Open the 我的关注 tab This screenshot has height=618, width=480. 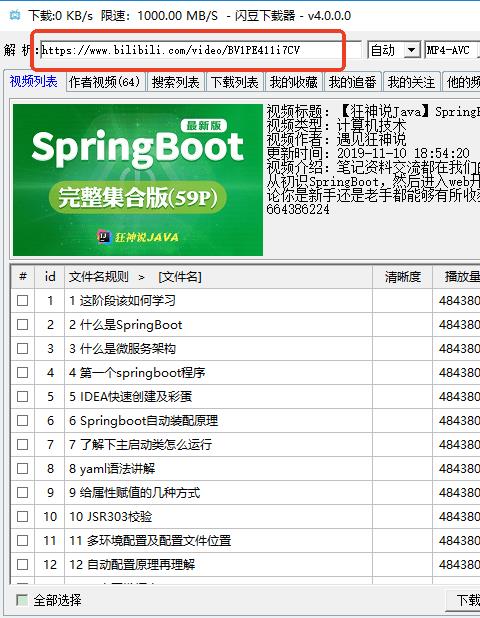click(x=412, y=82)
